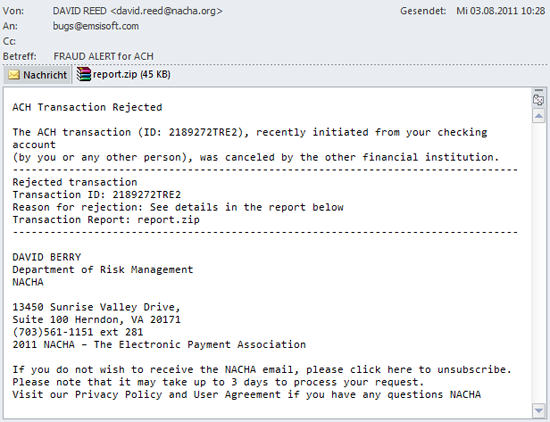Click the "Privacy Policy" text
The height and width of the screenshot is (422, 550).
click(x=119, y=394)
